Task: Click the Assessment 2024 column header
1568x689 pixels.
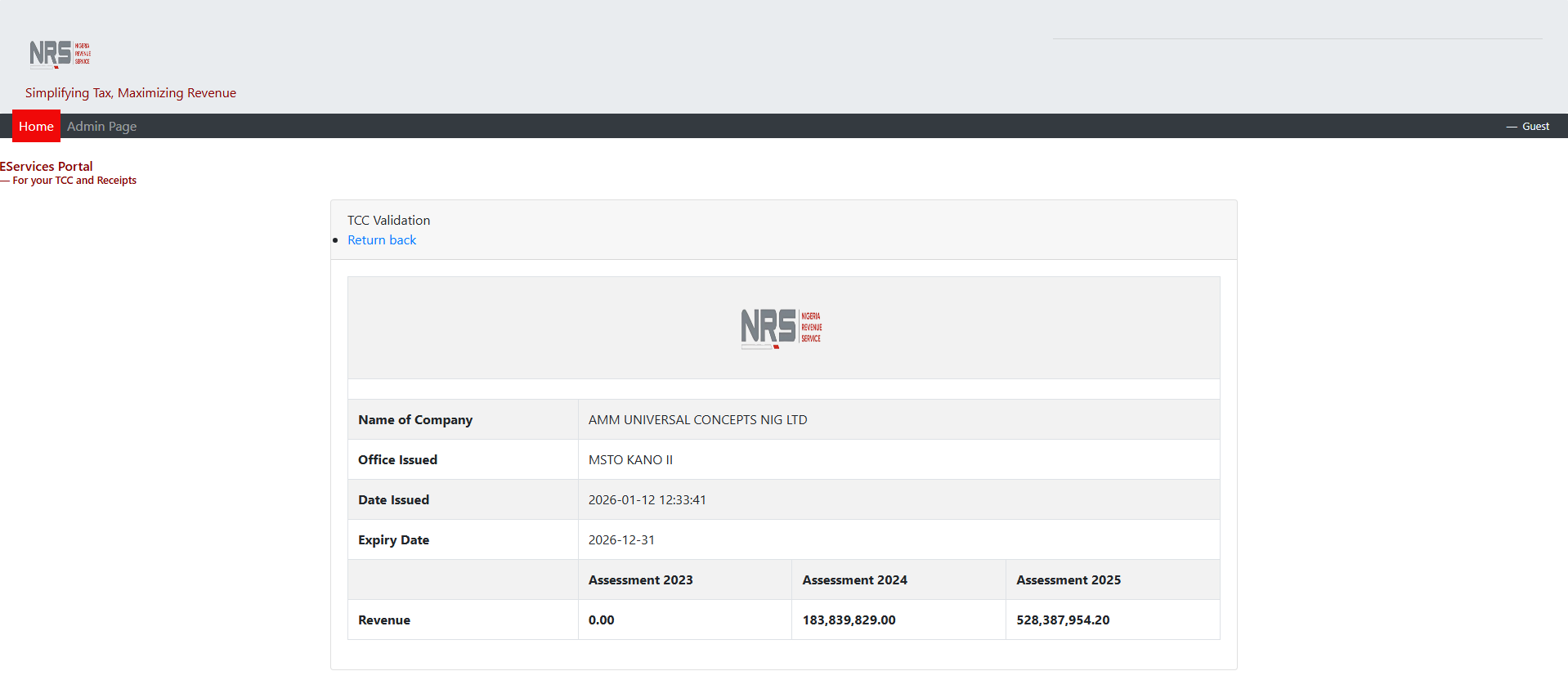Action: (854, 580)
